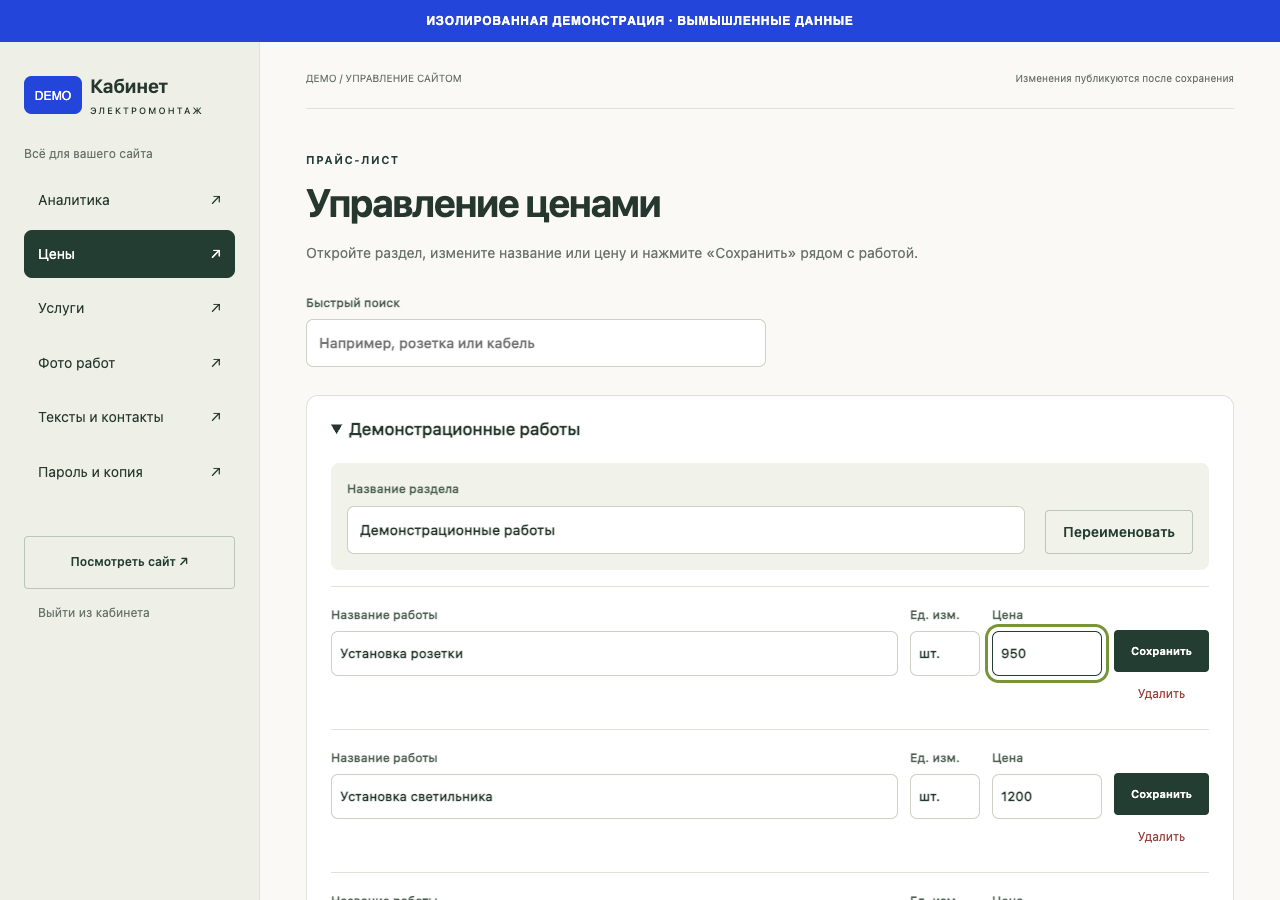
Task: Save the Установка розетки row
Action: click(x=1161, y=651)
